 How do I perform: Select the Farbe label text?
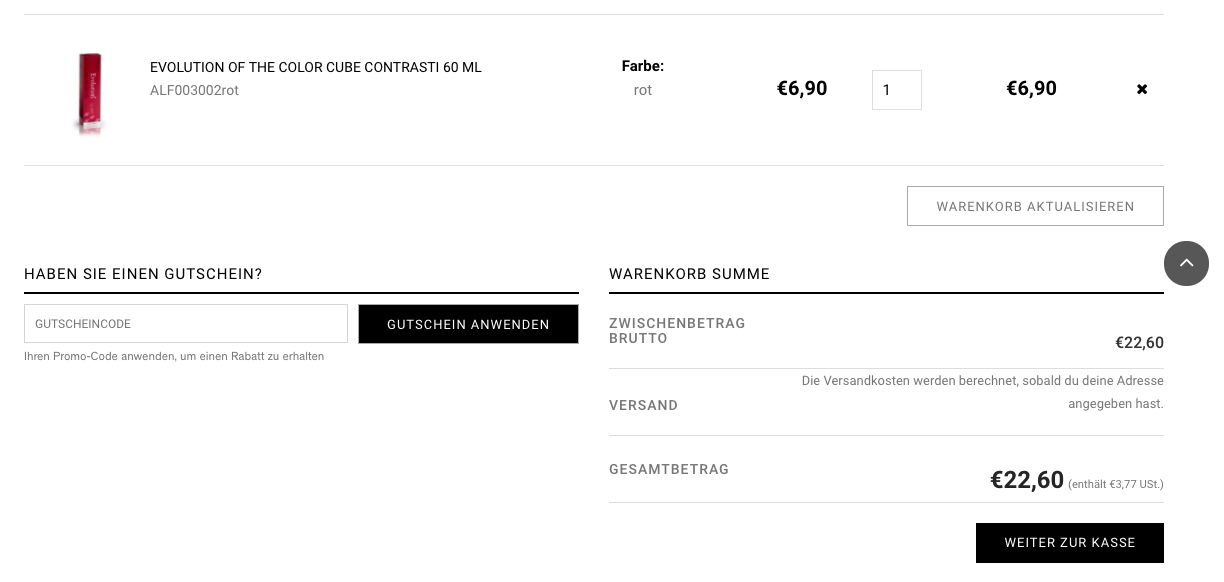pos(643,66)
